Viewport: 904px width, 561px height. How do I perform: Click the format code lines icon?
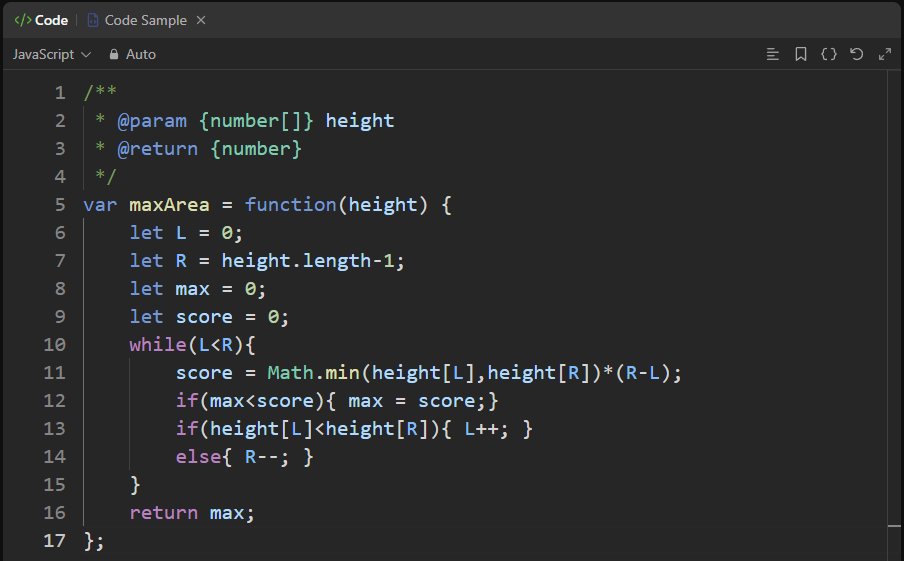pos(773,54)
